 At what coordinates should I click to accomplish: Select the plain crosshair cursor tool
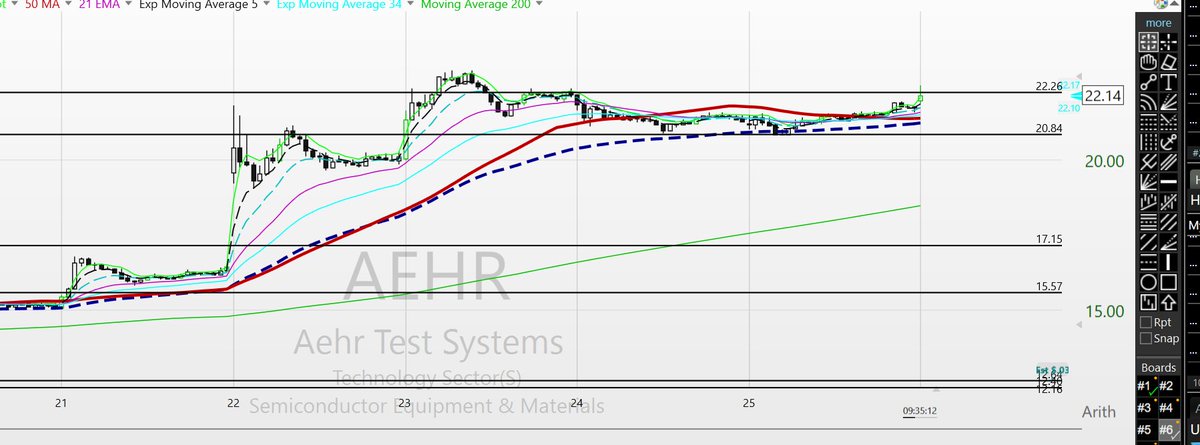tap(1169, 42)
